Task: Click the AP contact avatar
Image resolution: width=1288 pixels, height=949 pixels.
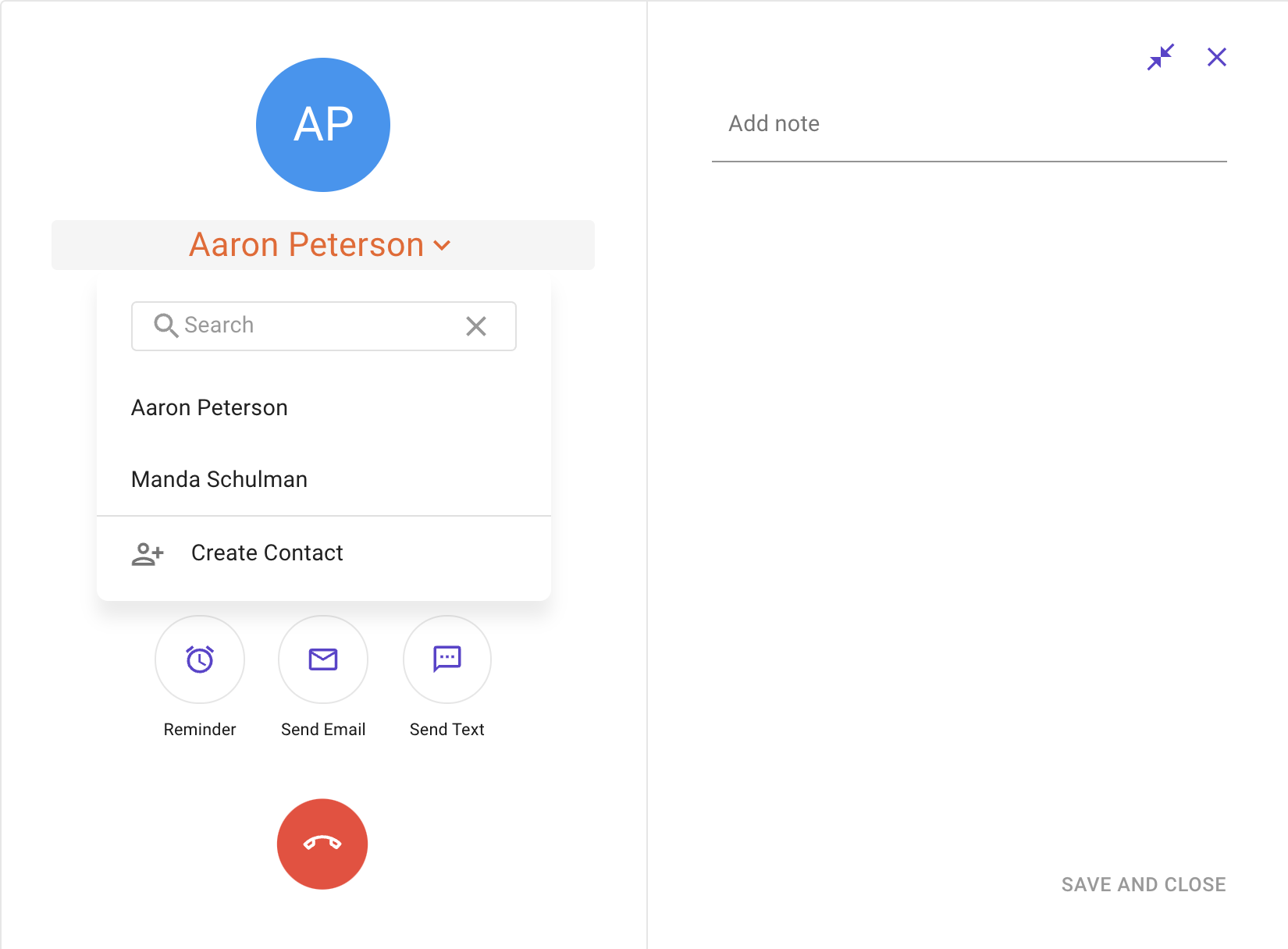Action: tap(322, 125)
